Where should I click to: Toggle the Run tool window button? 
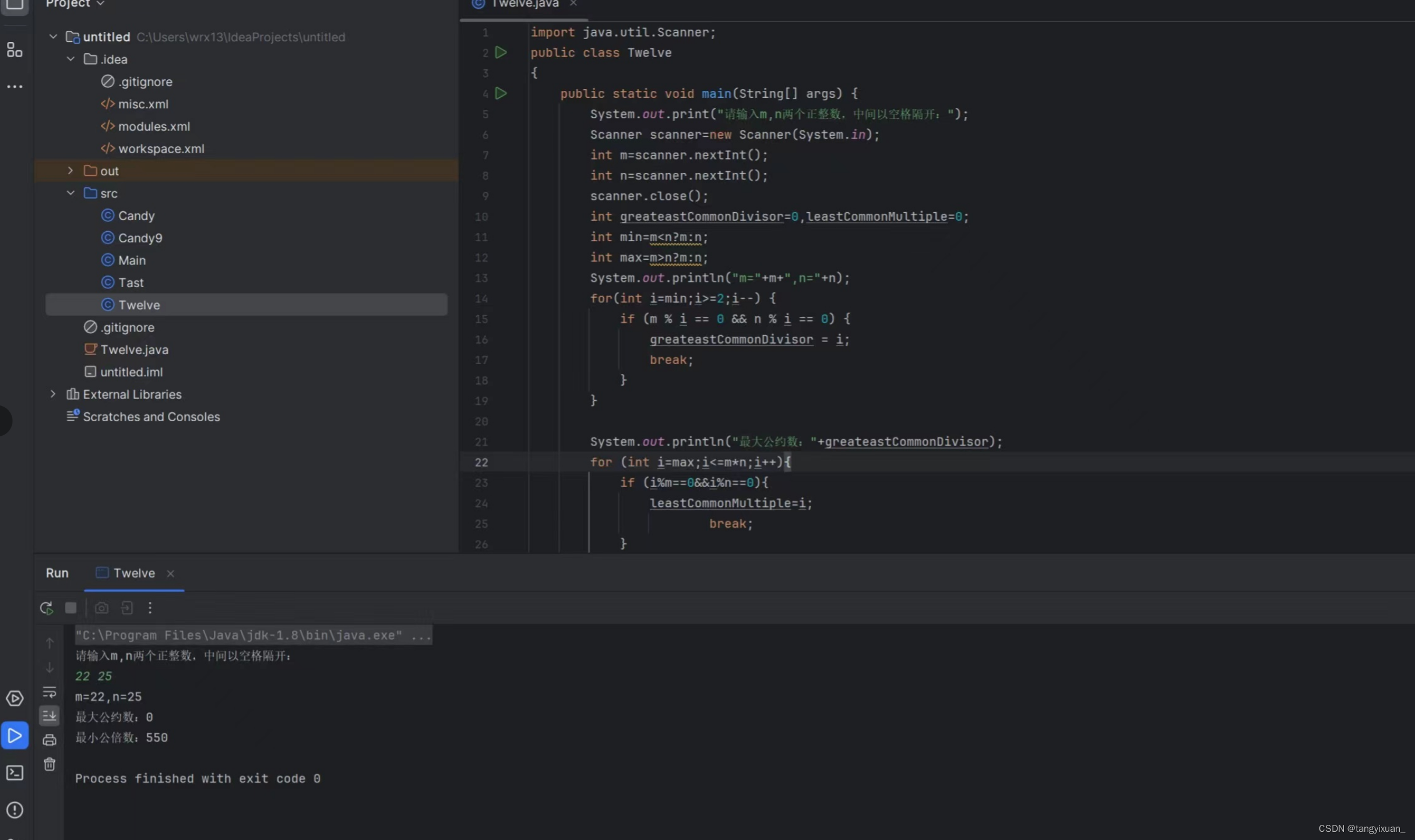coord(15,735)
